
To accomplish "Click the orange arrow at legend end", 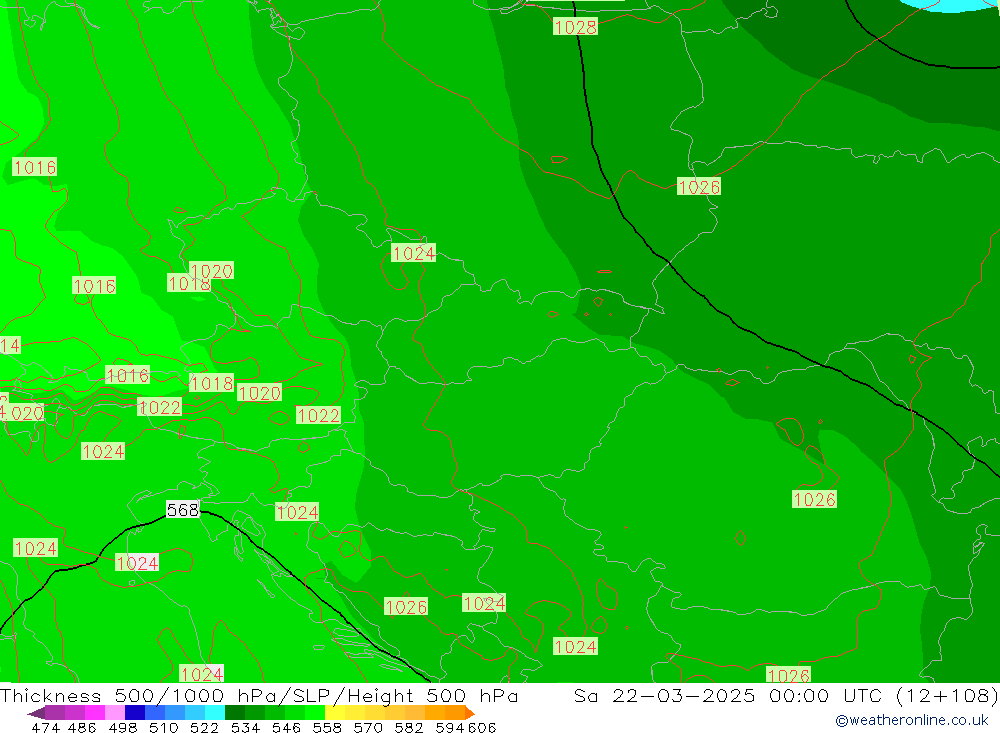I will (x=470, y=713).
